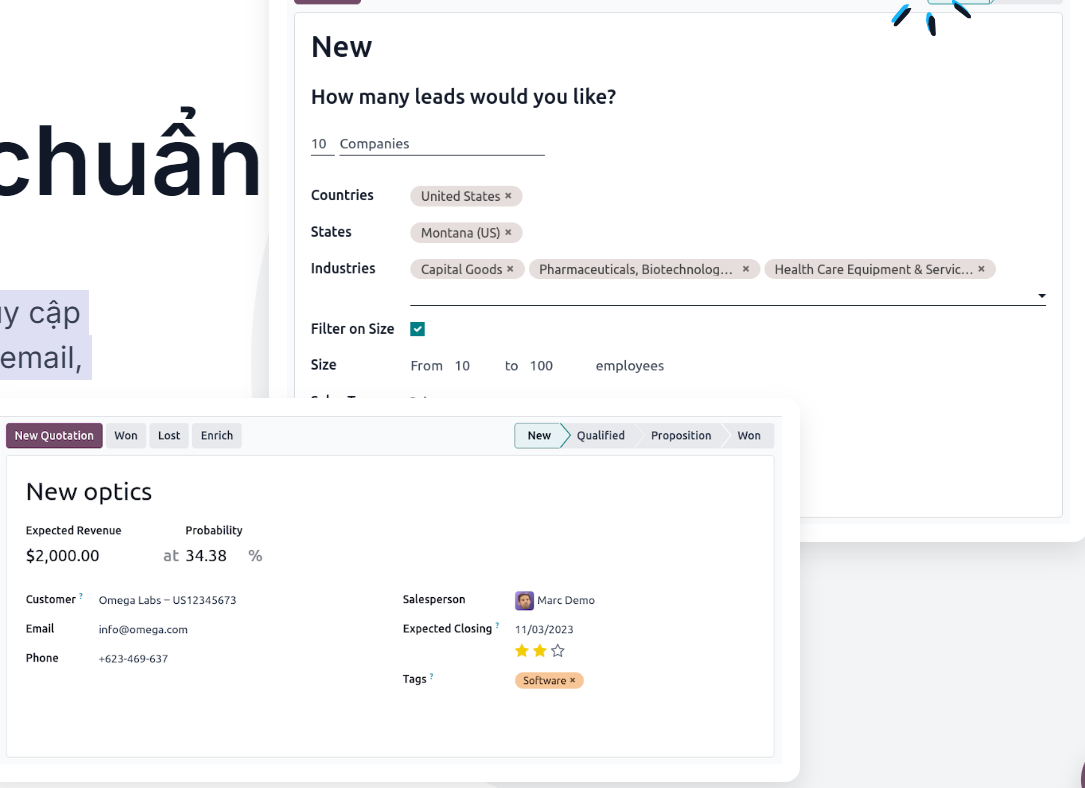Click the info@omega.com email field
1085x788 pixels.
(x=143, y=630)
